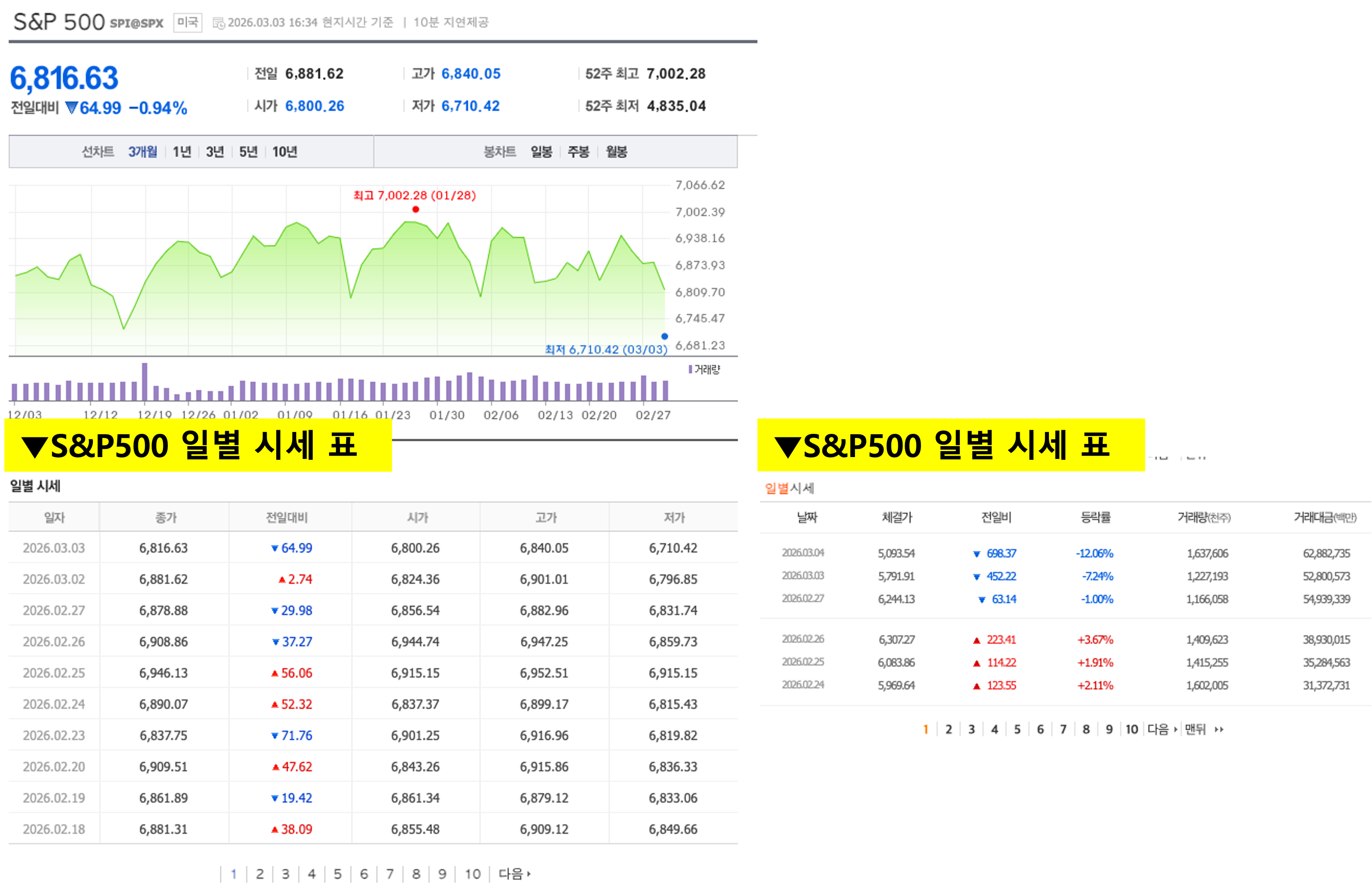Select the 3개월 line chart tab

(142, 152)
